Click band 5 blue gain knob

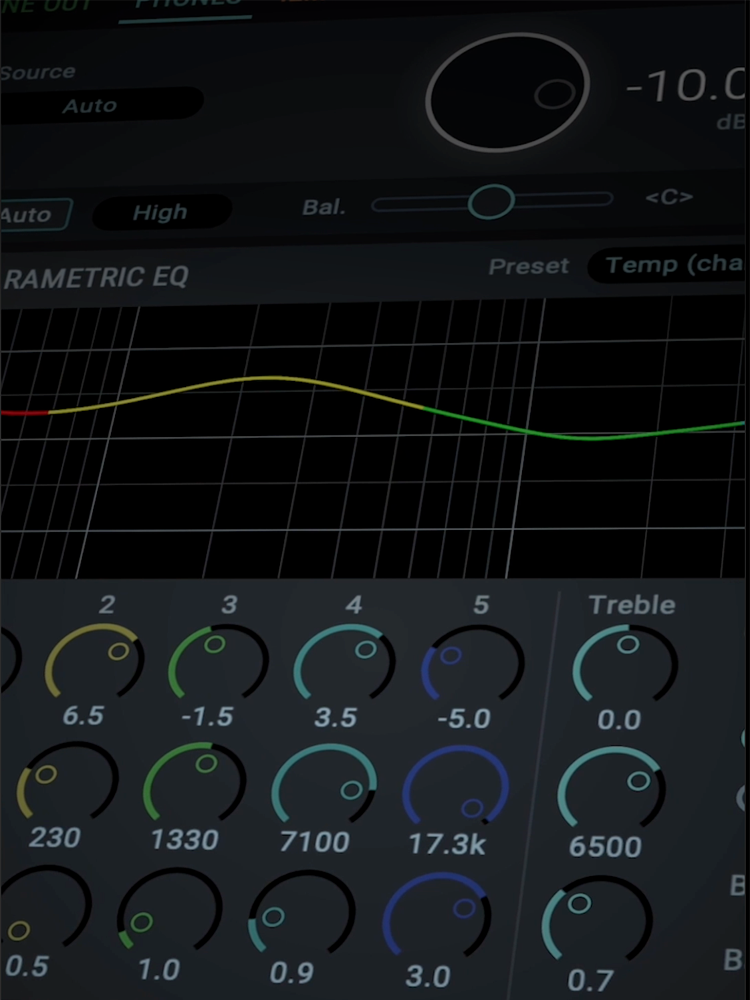click(x=472, y=663)
